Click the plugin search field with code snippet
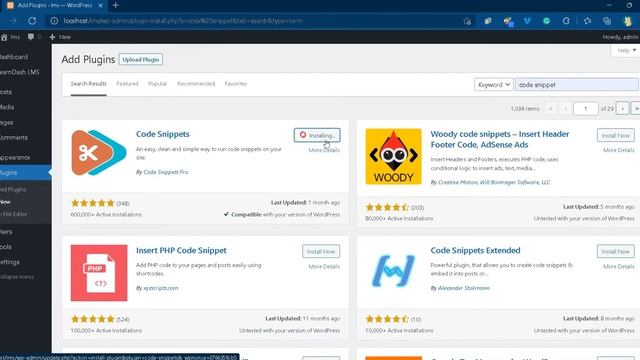Image resolution: width=640 pixels, height=360 pixels. (577, 84)
